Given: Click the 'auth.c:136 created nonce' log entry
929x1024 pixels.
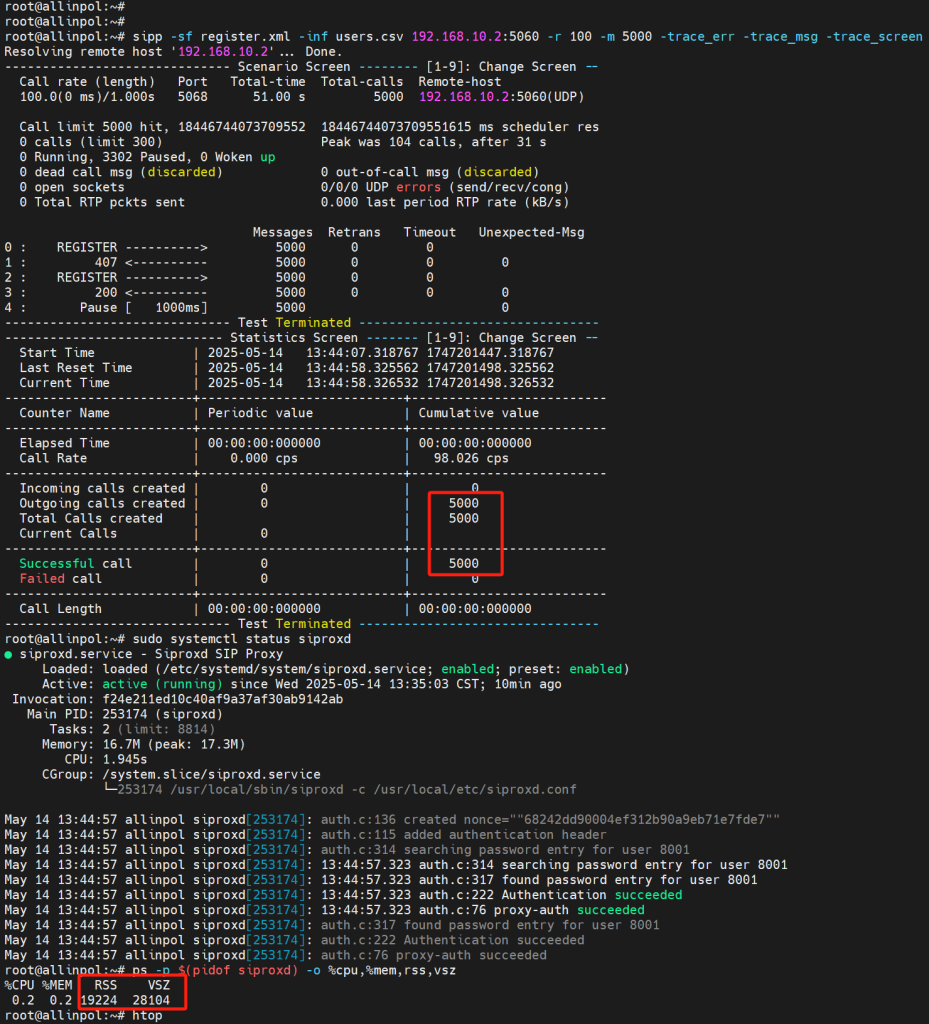Looking at the screenshot, I should pyautogui.click(x=550, y=820).
